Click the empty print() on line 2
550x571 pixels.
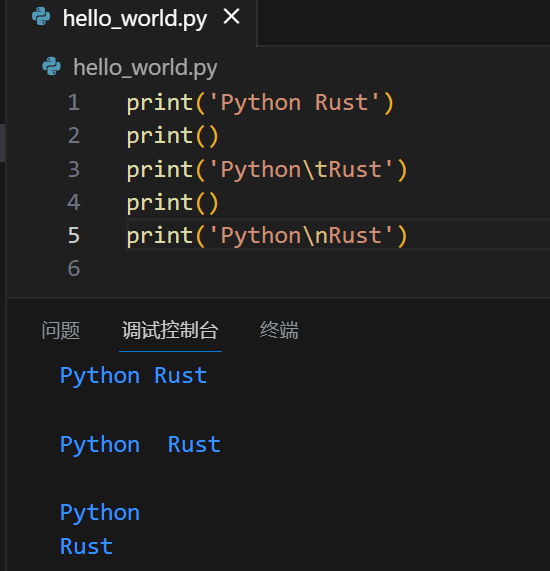(x=172, y=137)
